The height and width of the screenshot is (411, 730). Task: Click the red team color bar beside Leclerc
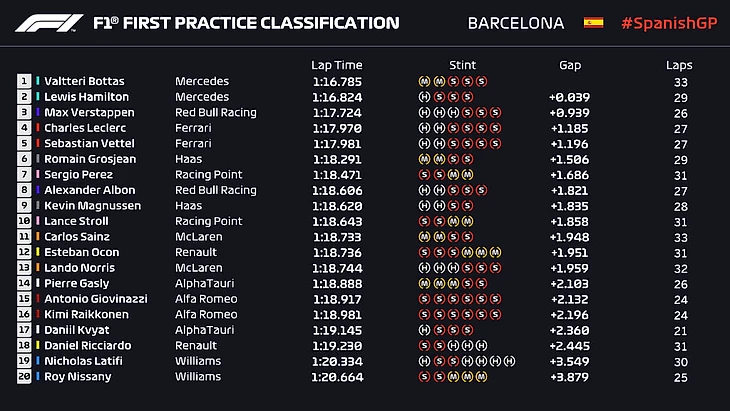pyautogui.click(x=38, y=128)
